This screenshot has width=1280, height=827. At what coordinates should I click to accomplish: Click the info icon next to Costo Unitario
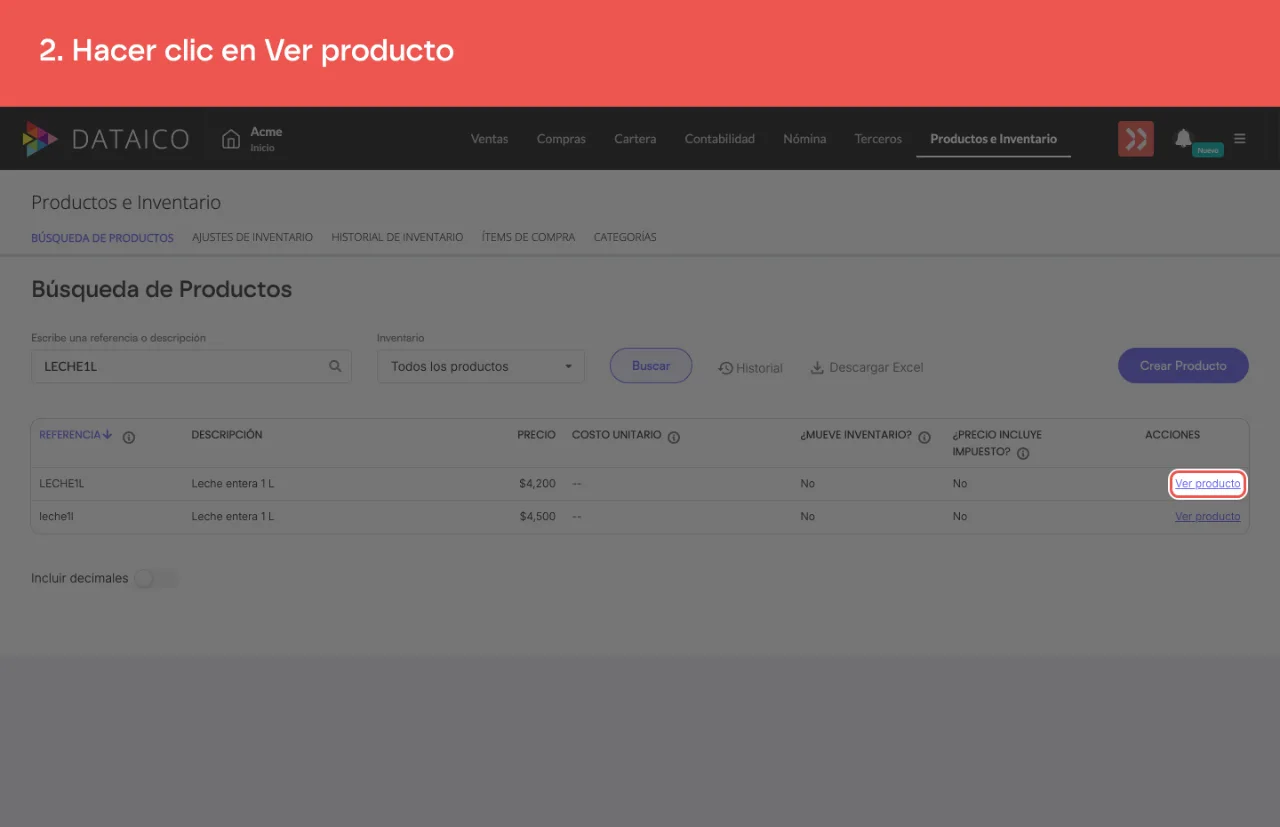[674, 437]
